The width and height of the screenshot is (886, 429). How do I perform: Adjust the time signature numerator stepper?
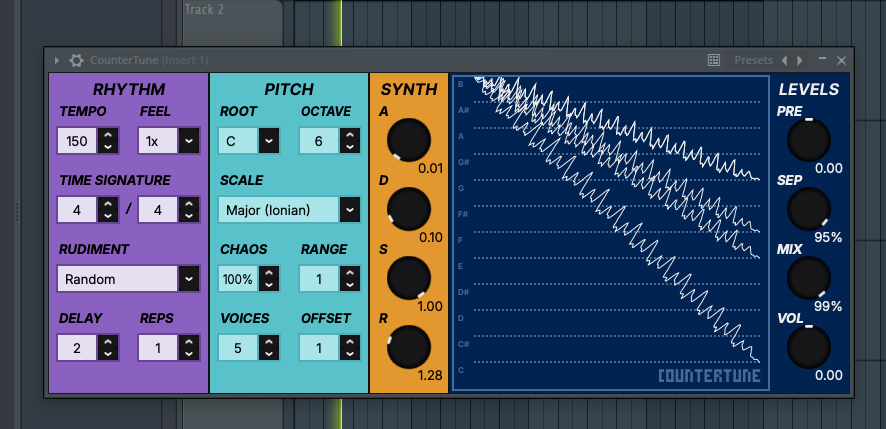[x=108, y=210]
